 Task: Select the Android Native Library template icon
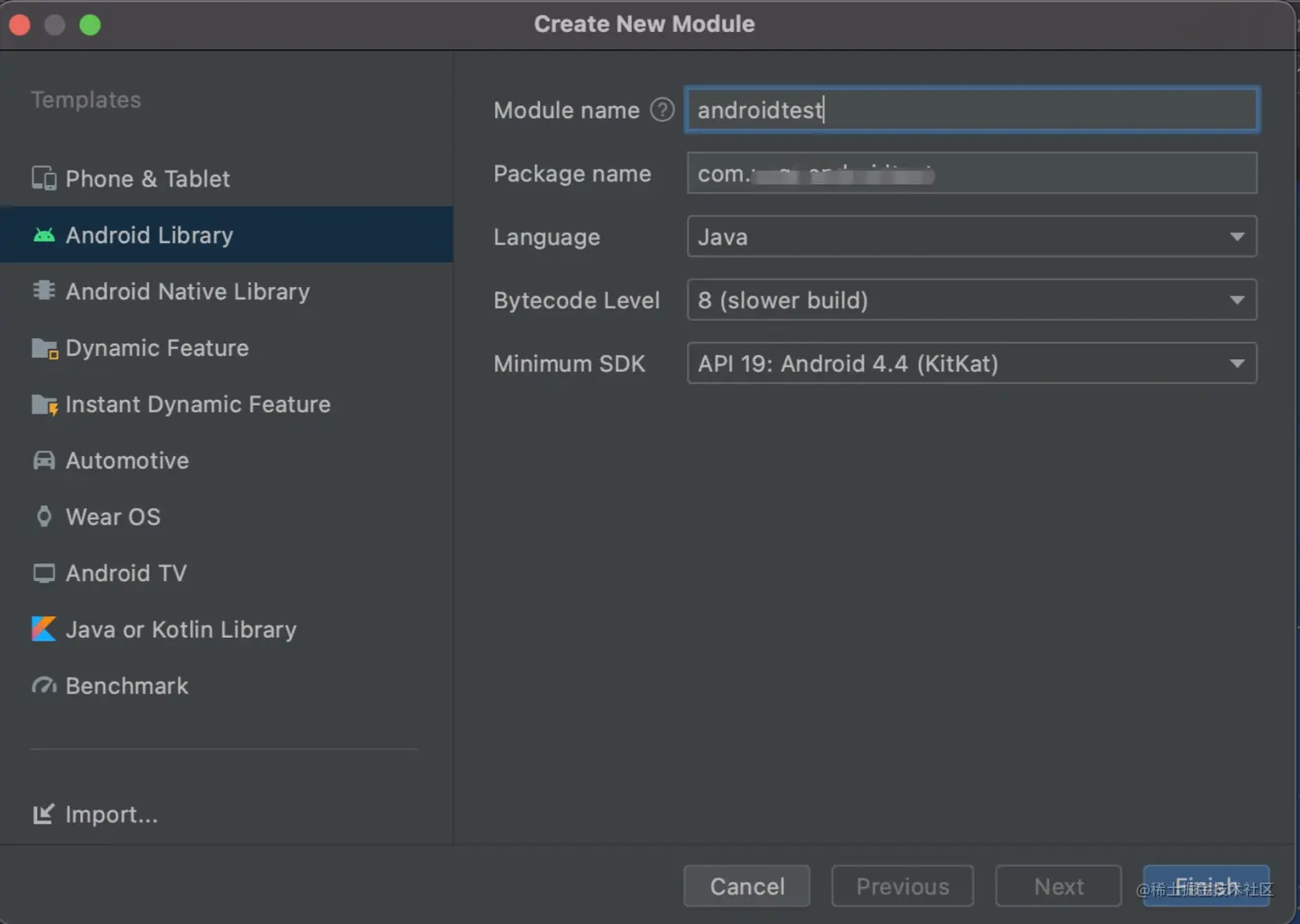[44, 291]
